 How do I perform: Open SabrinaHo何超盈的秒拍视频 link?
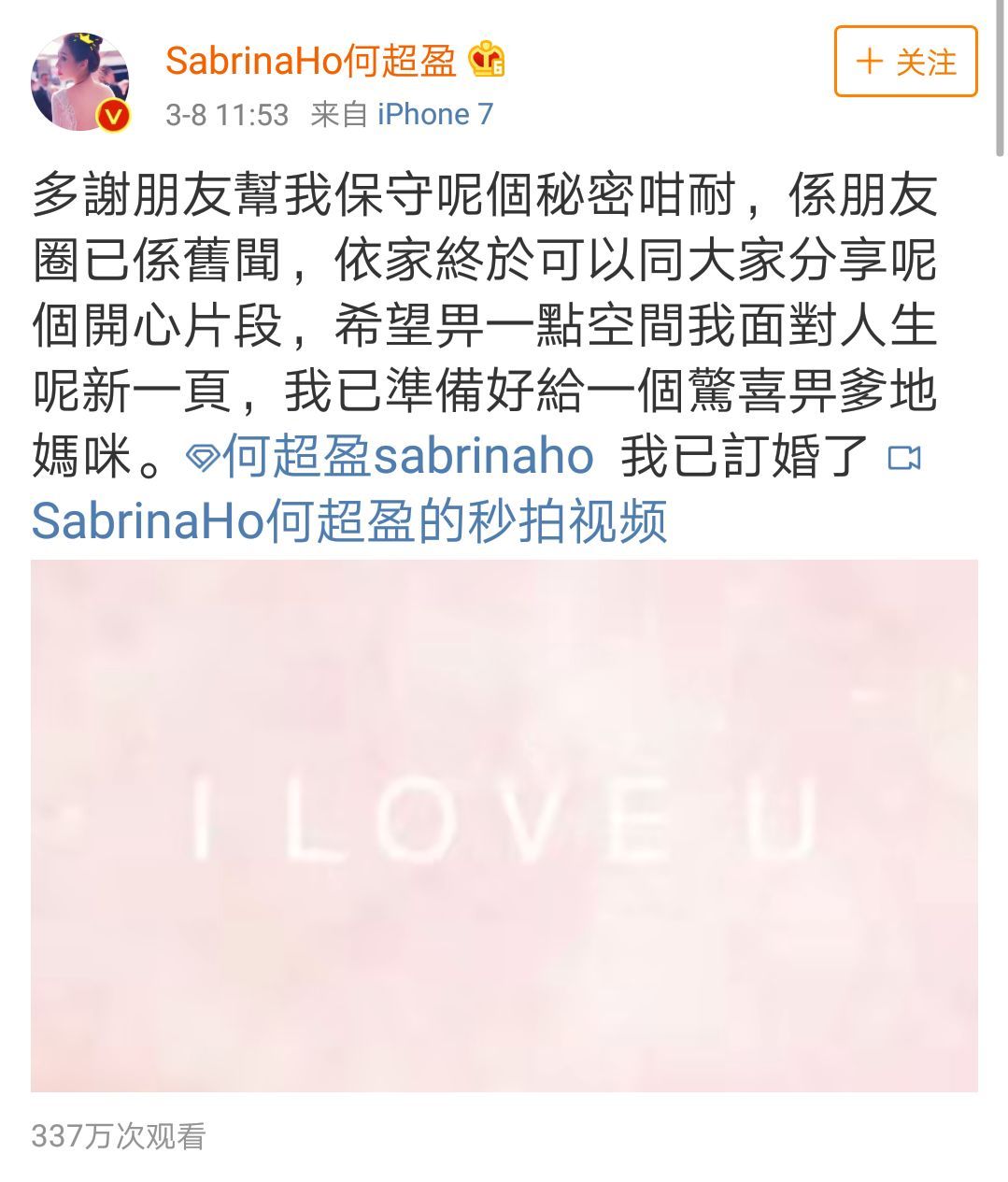[349, 520]
